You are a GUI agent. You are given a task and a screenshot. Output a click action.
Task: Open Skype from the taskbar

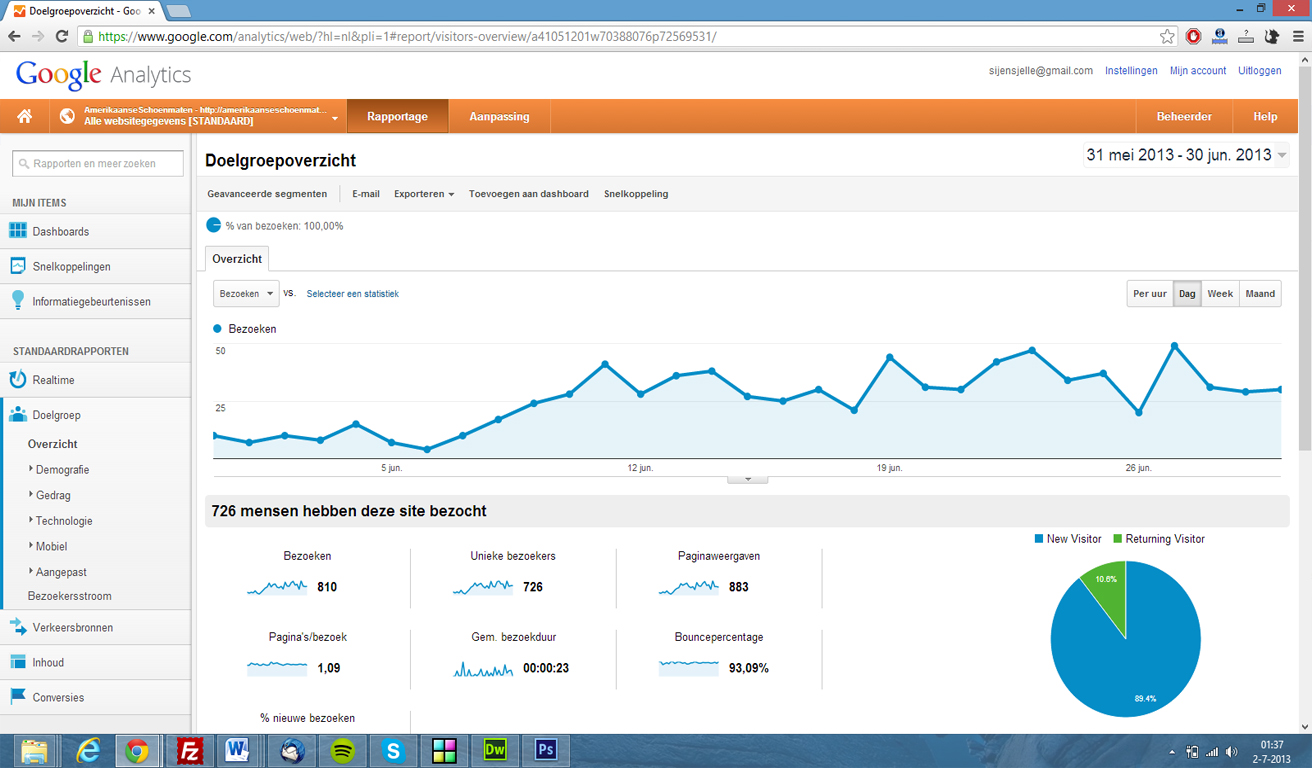click(x=394, y=750)
